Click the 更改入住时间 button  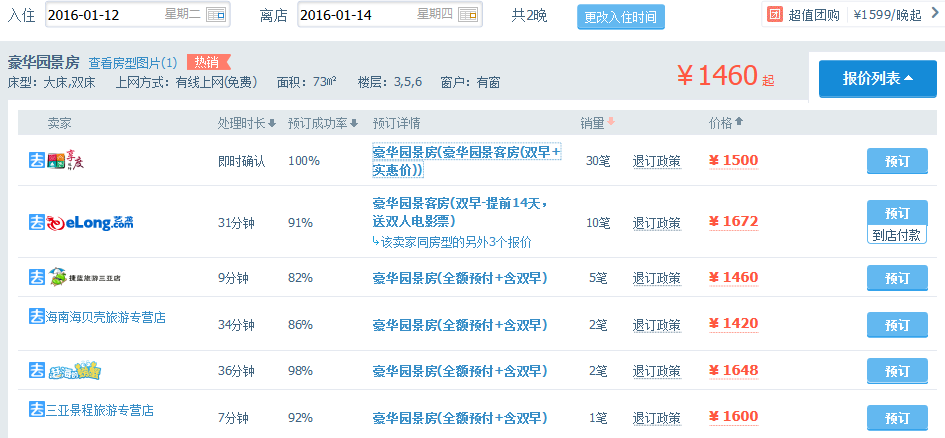click(620, 17)
